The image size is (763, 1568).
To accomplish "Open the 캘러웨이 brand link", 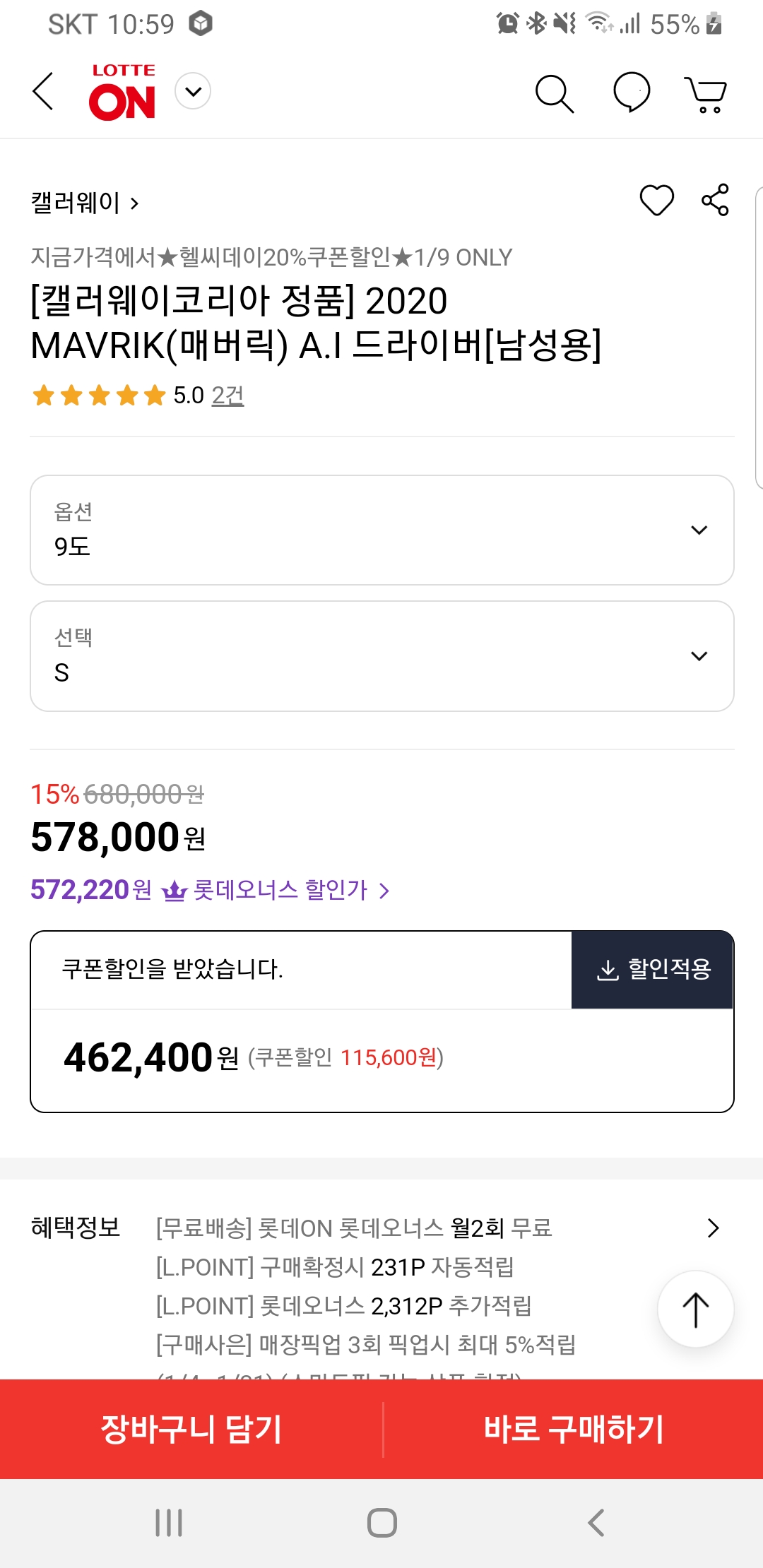I will 85,203.
